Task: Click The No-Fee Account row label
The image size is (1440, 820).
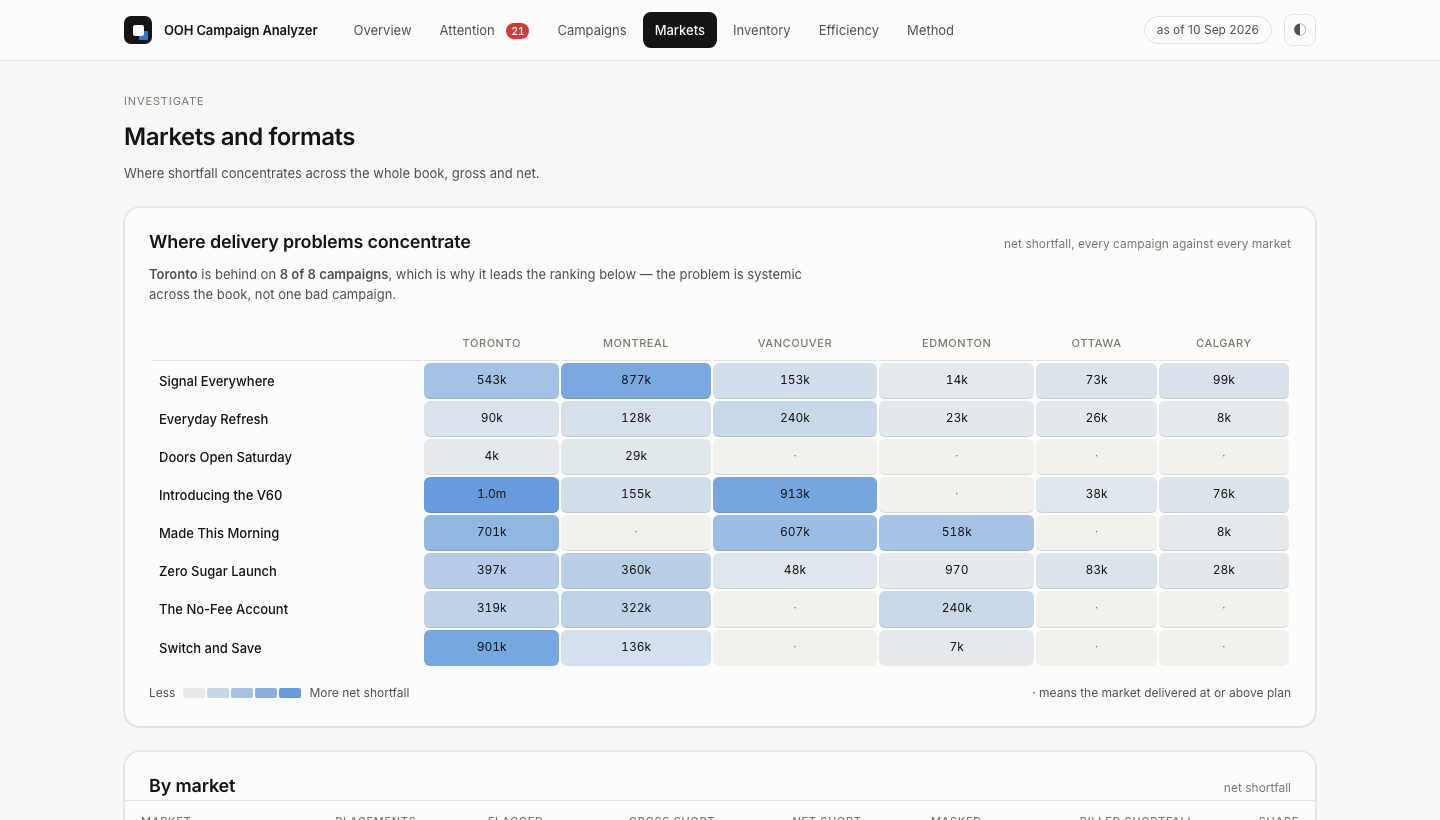Action: pos(224,609)
